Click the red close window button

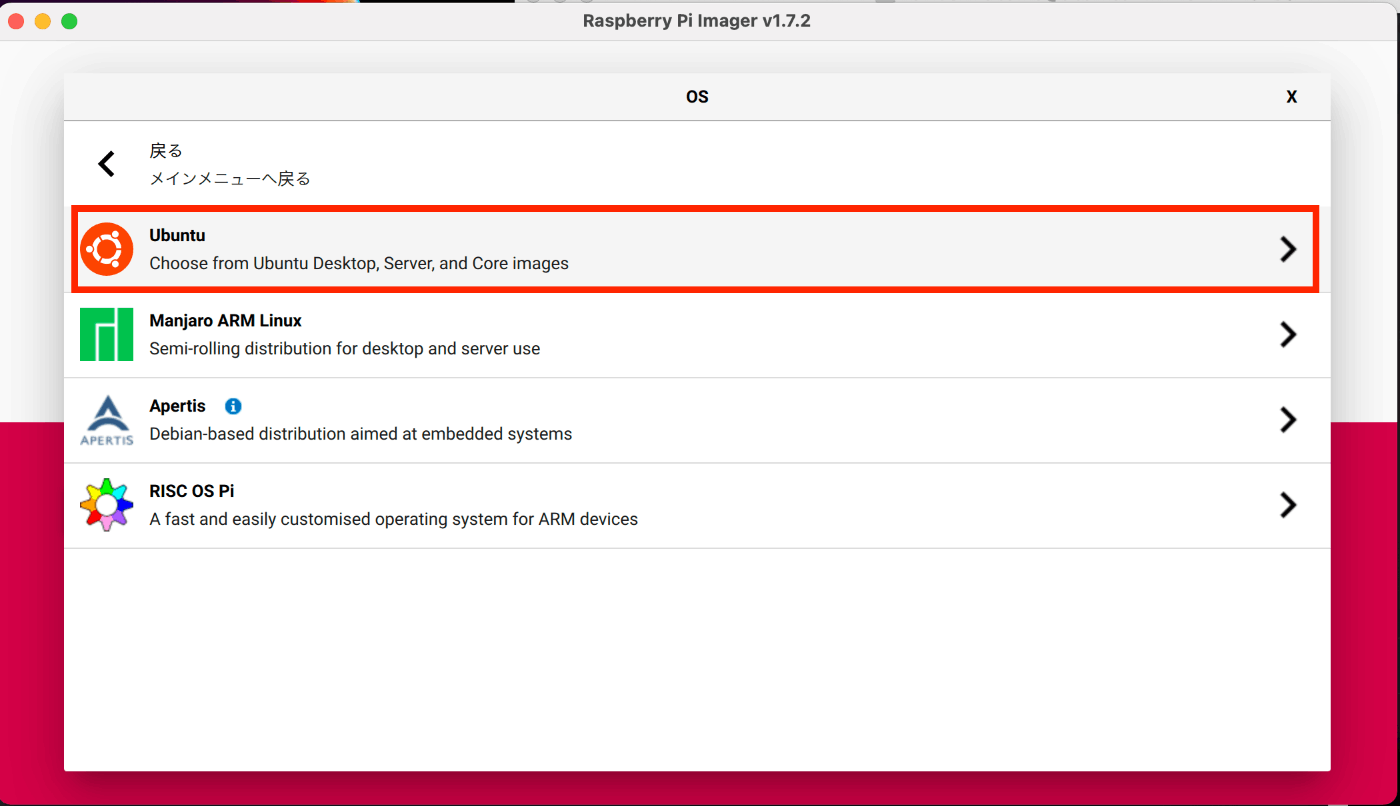pos(16,21)
